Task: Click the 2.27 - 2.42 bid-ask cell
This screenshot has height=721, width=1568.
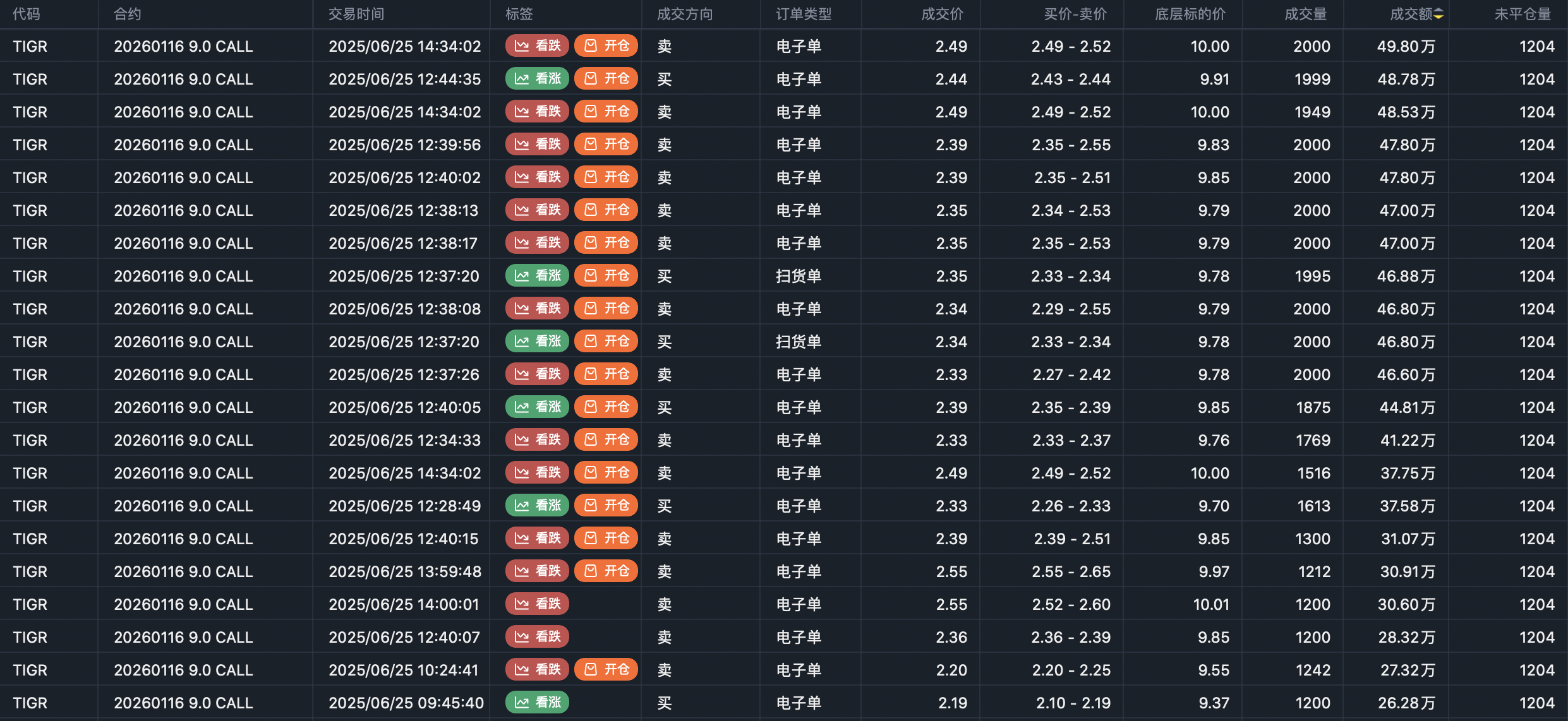Action: pos(1072,374)
